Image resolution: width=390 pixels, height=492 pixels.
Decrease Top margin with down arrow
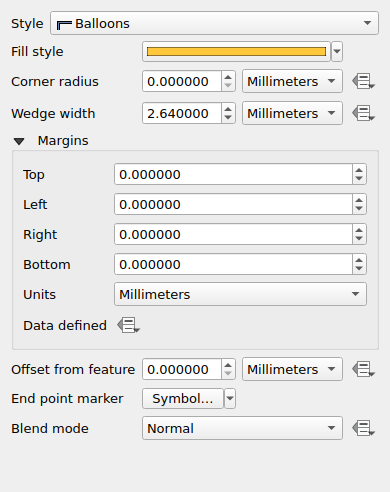(x=359, y=179)
